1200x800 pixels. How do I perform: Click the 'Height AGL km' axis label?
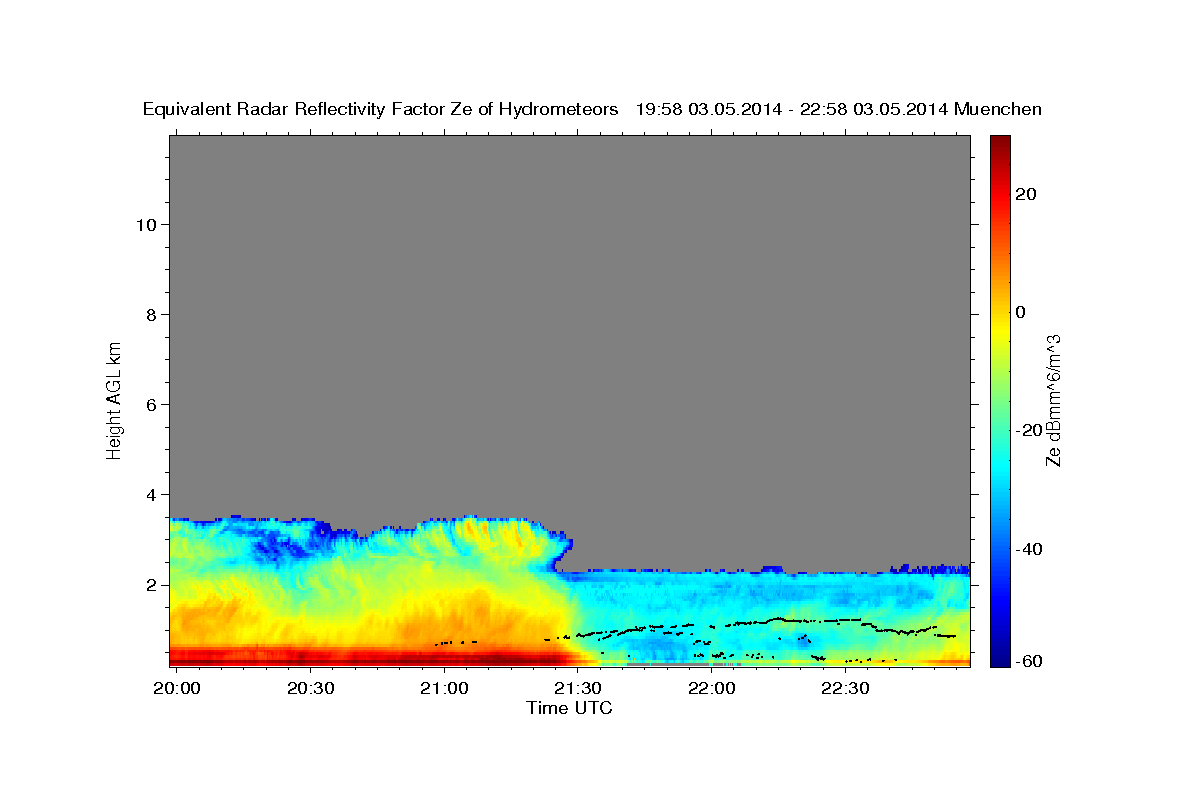pos(114,399)
